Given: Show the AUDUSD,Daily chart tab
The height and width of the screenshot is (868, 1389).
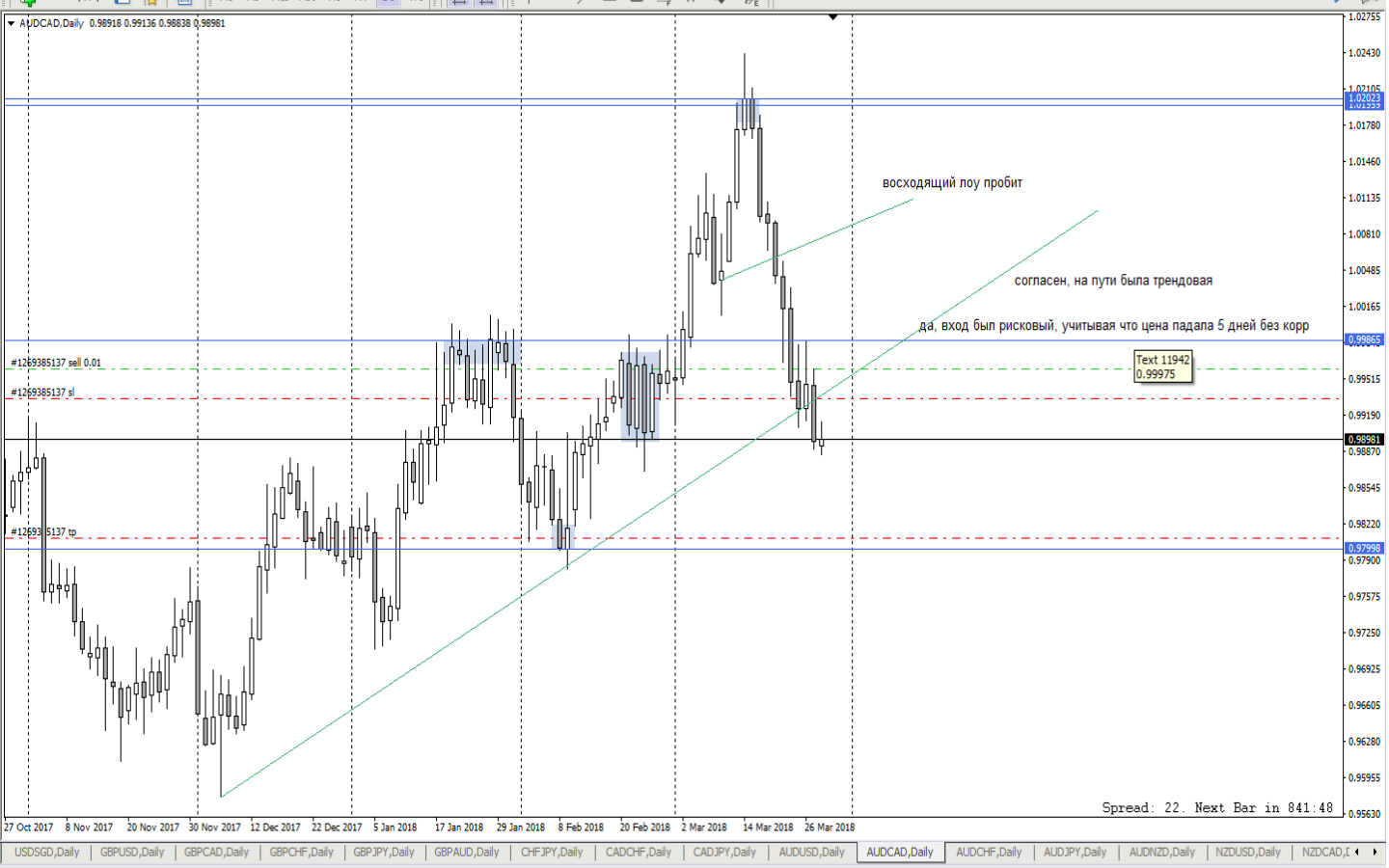Looking at the screenshot, I should click(x=811, y=853).
